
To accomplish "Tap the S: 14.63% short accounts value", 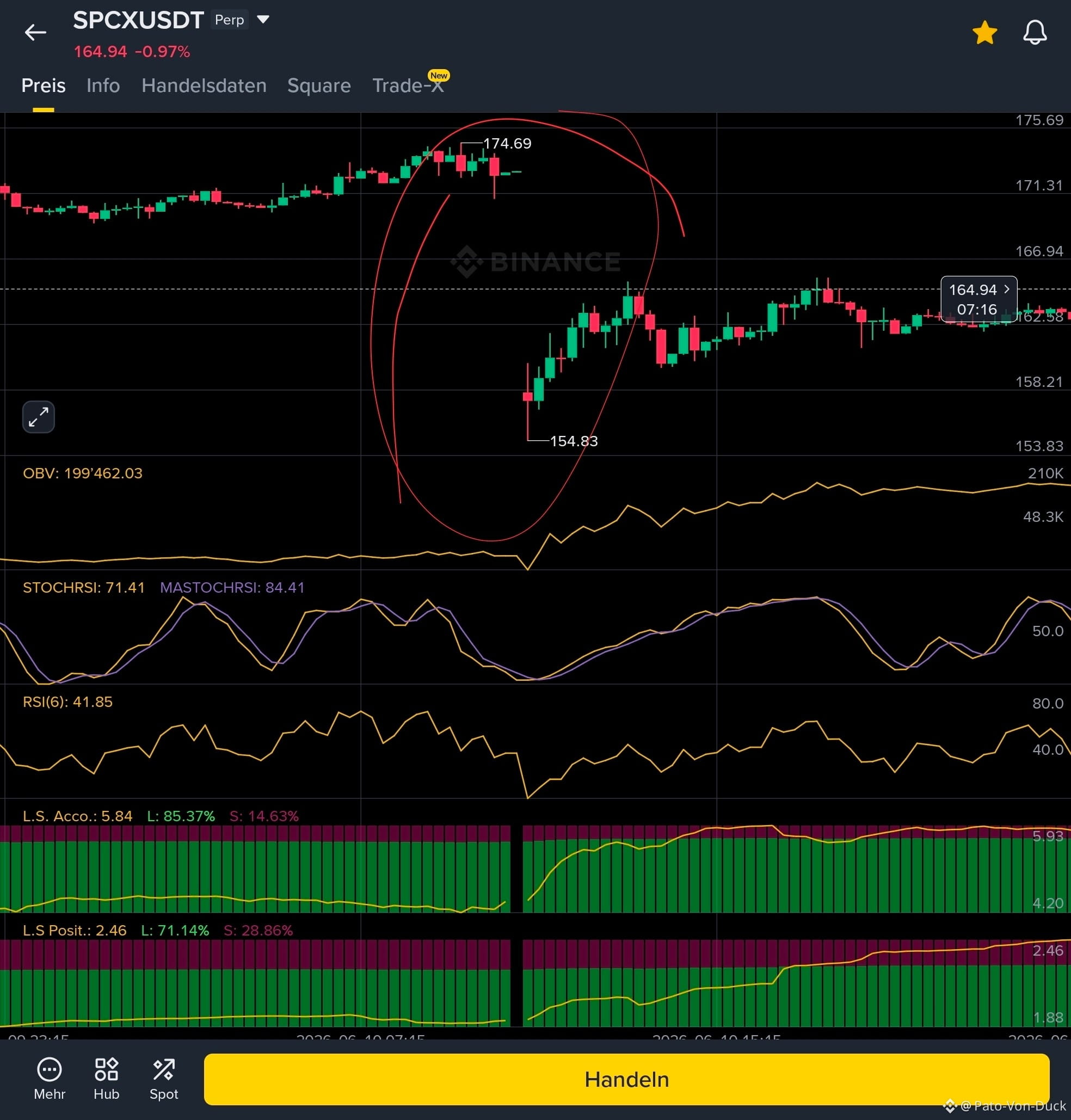I will pyautogui.click(x=264, y=816).
